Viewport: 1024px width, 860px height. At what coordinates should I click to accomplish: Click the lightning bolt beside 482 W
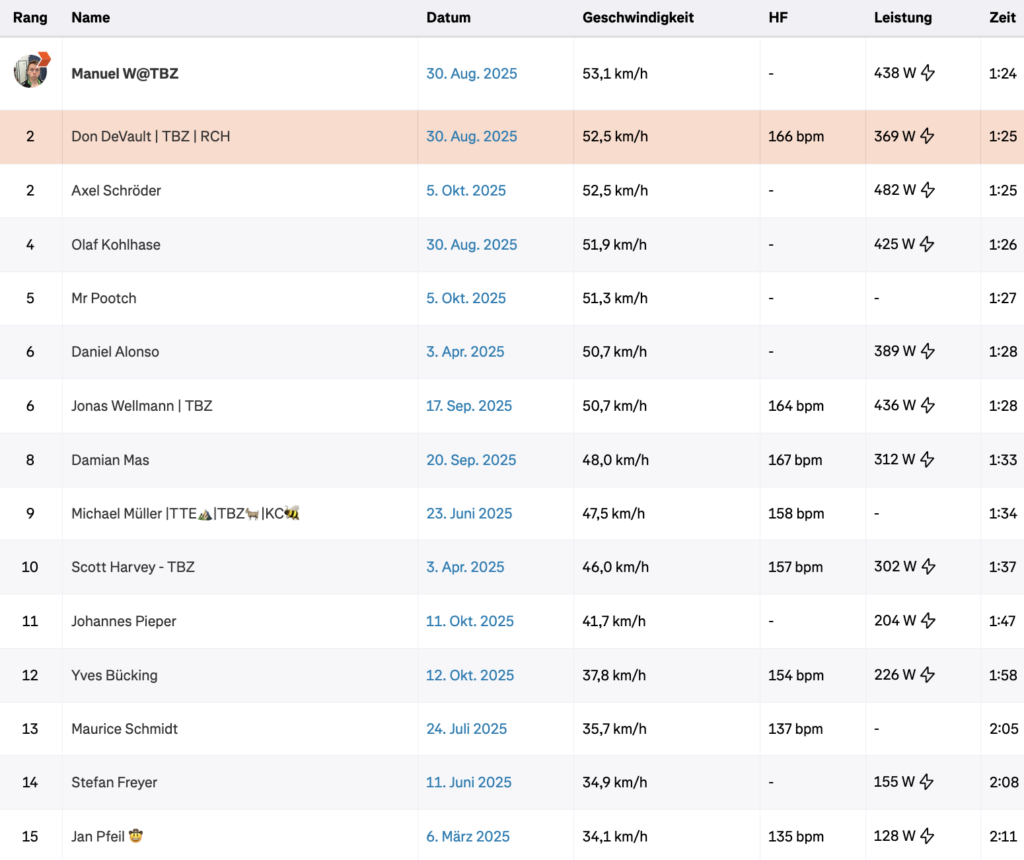(927, 190)
